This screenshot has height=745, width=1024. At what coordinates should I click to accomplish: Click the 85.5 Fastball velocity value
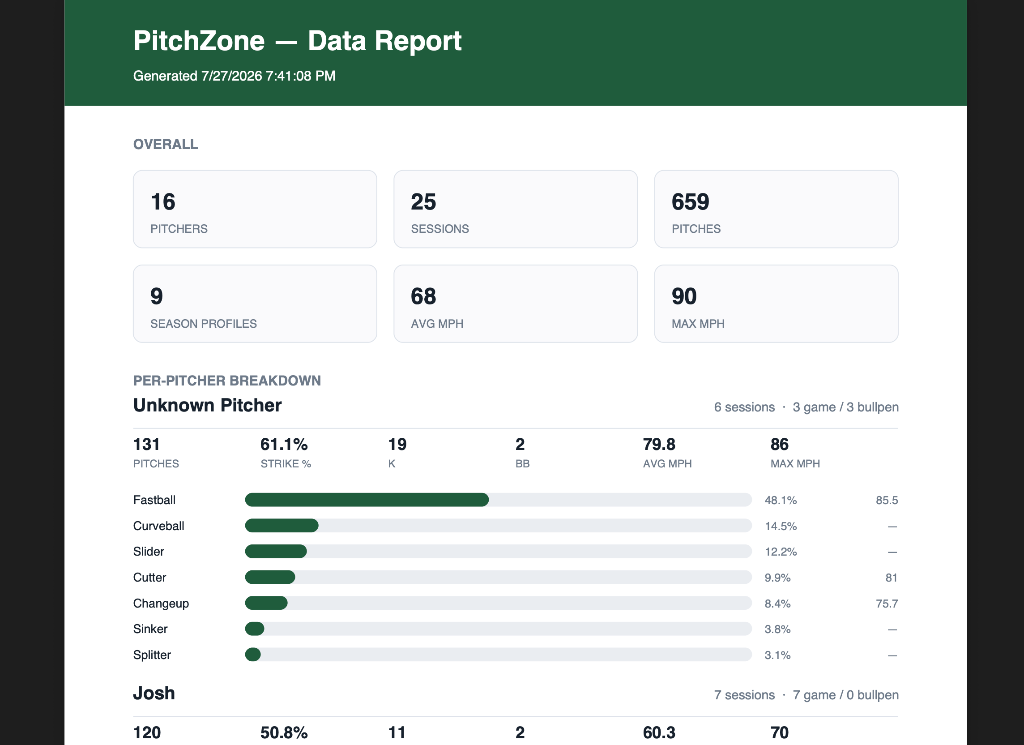click(887, 500)
